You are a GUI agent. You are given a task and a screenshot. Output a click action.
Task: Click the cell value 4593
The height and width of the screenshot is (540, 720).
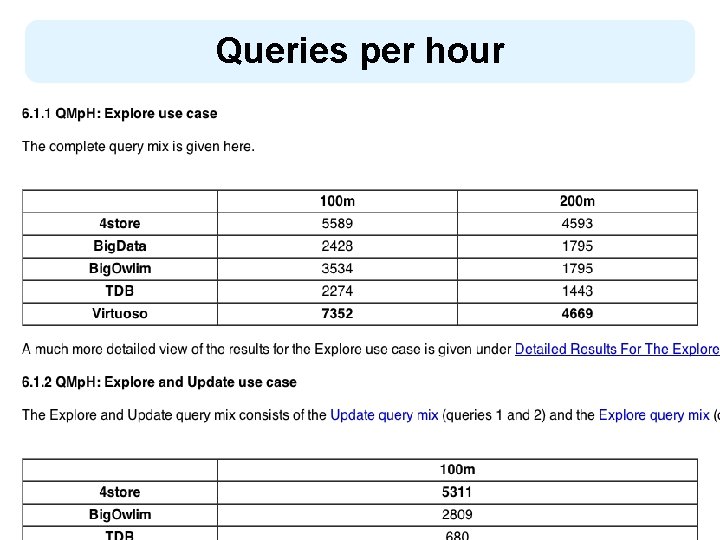coord(577,224)
